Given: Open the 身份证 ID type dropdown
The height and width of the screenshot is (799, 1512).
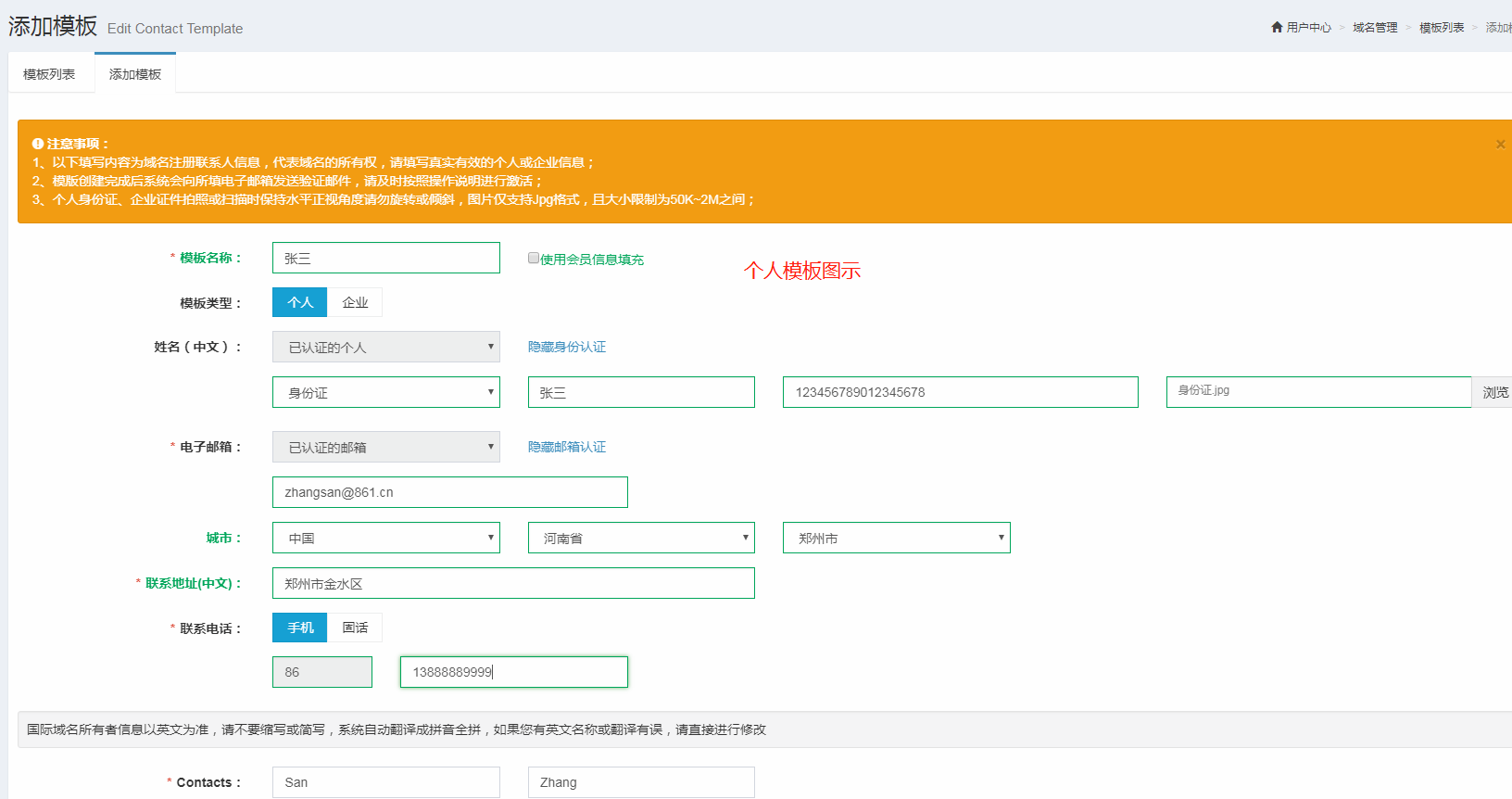Looking at the screenshot, I should pyautogui.click(x=386, y=392).
